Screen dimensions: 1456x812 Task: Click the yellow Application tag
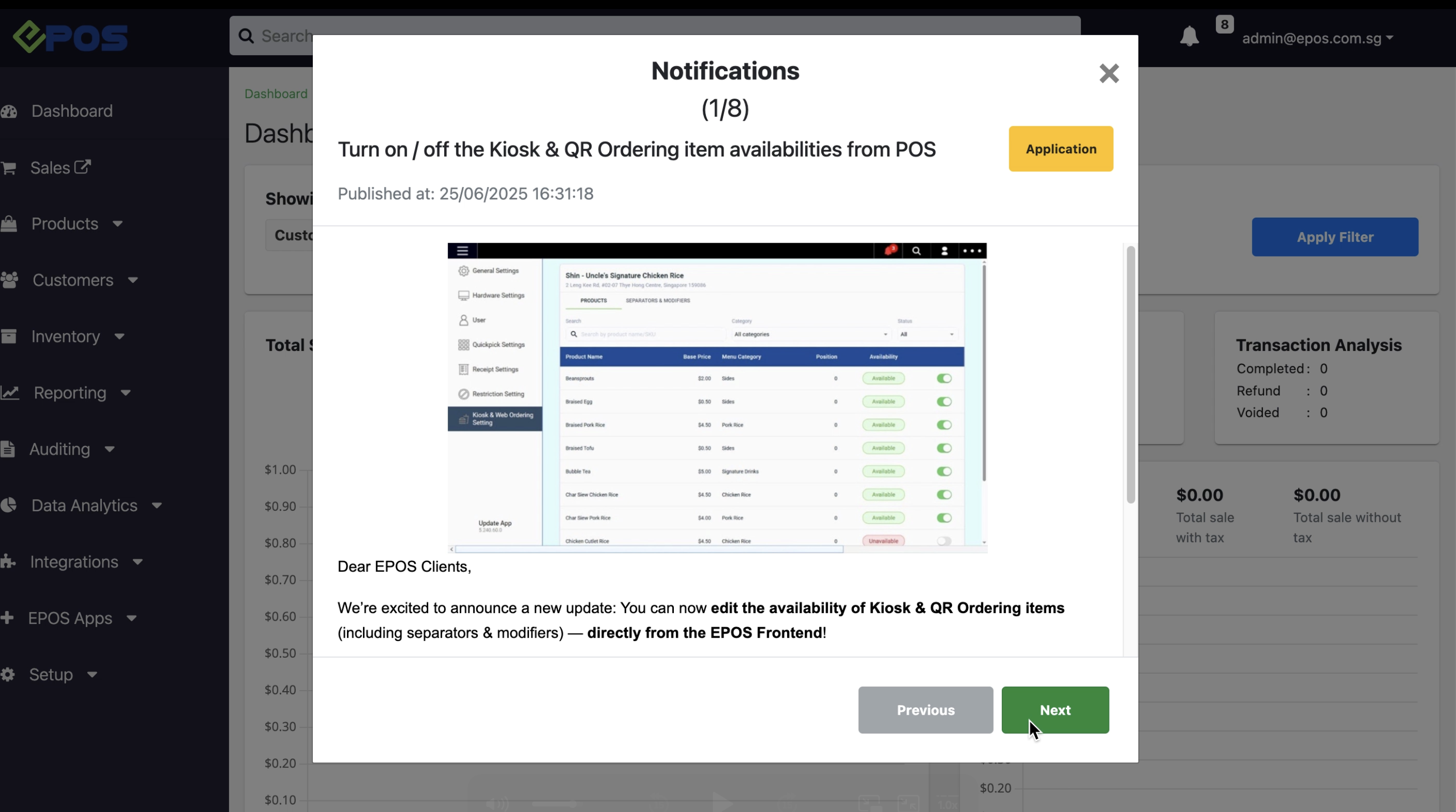point(1060,148)
